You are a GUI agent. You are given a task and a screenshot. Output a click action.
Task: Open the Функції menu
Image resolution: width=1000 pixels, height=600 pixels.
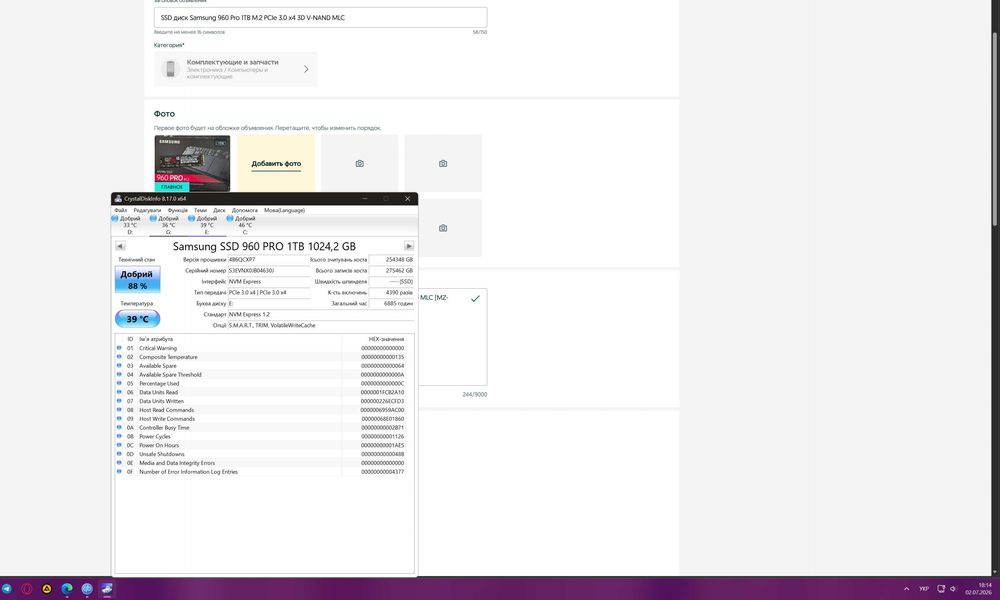click(177, 210)
